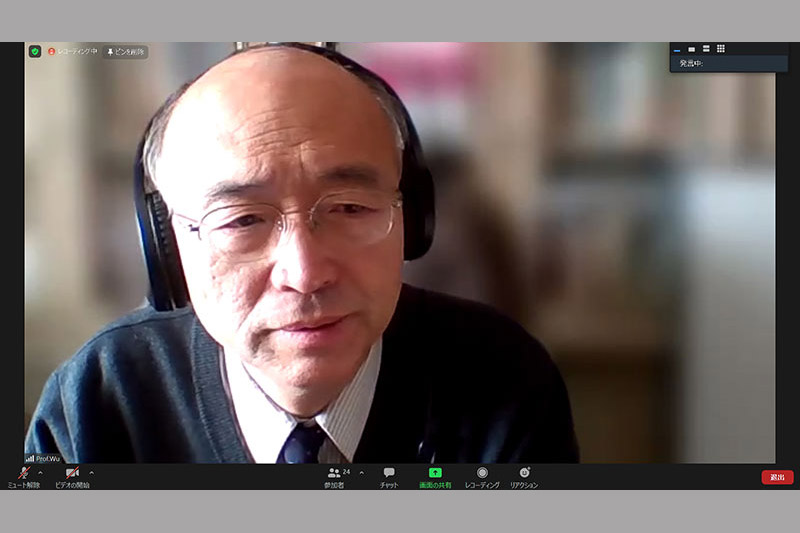The image size is (800, 533).
Task: Click 画面の共有 share screen button
Action: tap(435, 477)
